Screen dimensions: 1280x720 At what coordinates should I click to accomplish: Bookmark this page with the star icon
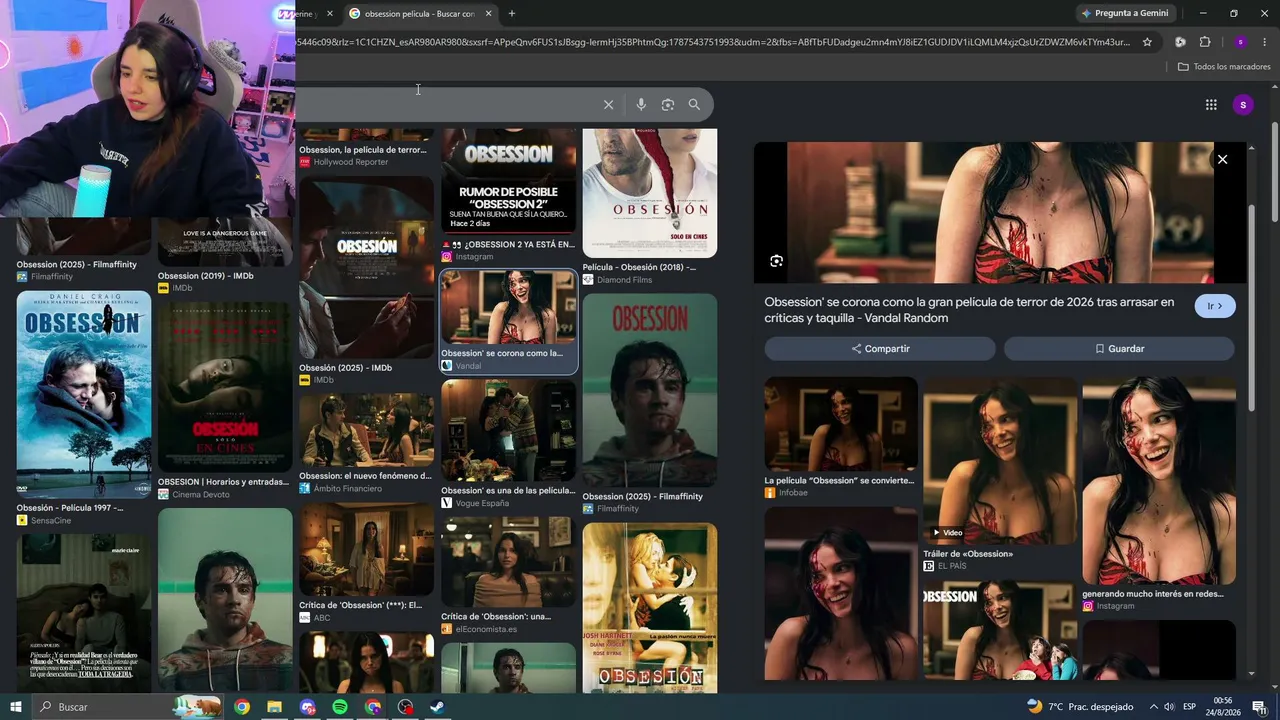[x=1147, y=42]
